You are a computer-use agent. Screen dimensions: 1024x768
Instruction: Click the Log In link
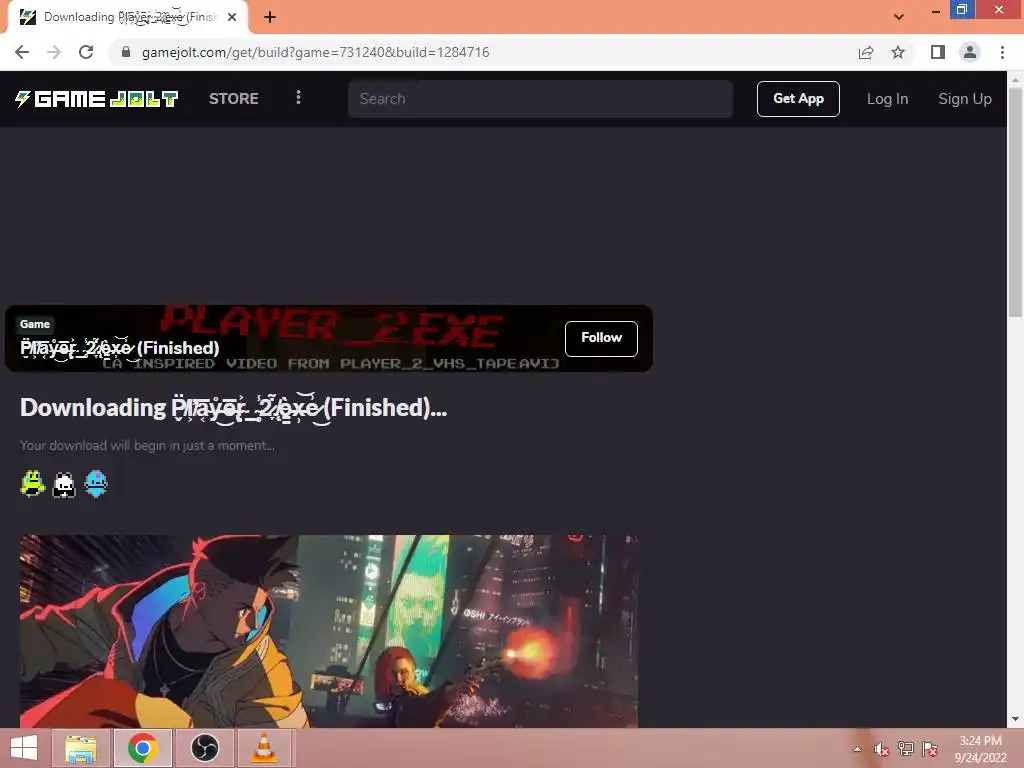coord(887,99)
